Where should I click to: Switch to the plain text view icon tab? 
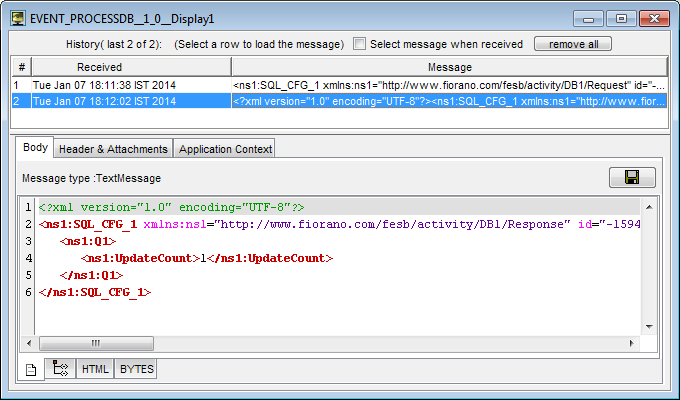coord(30,369)
